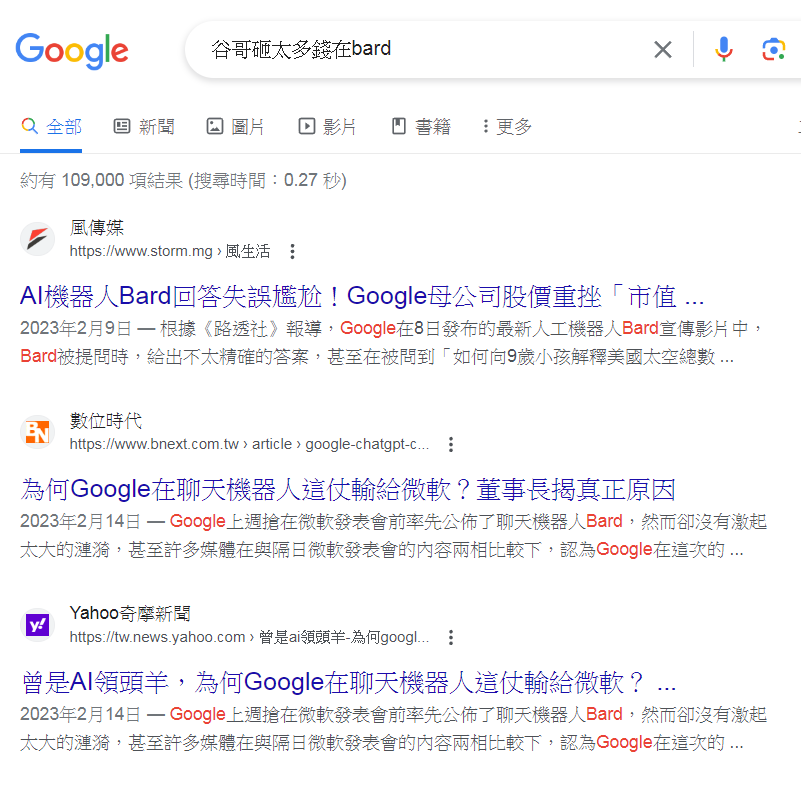This screenshot has height=785, width=801.
Task: Open the 曾是AI領頭羊 Yahoo article link
Action: click(x=348, y=682)
